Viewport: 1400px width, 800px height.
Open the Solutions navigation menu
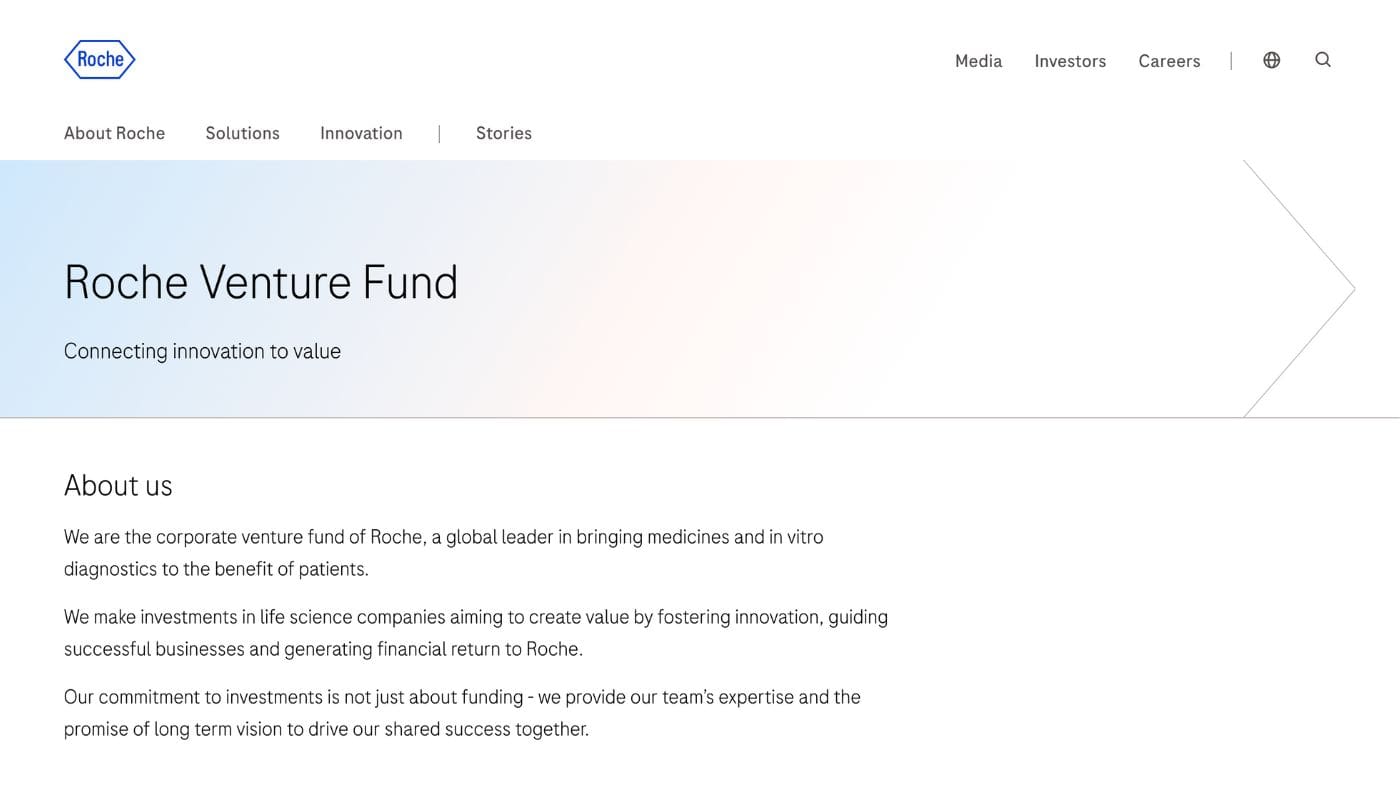[242, 133]
